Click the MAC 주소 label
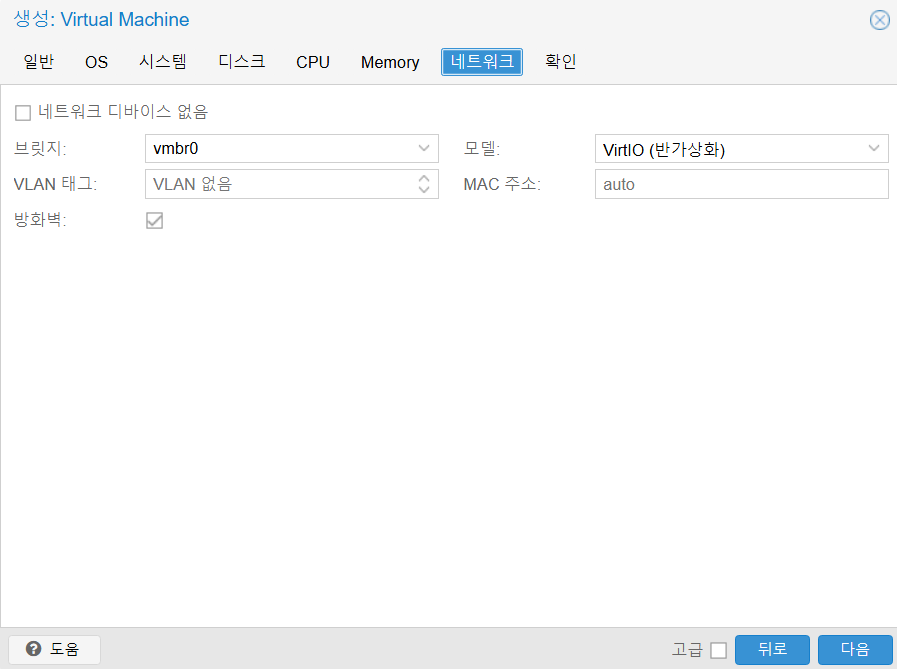This screenshot has height=669, width=897. point(502,184)
